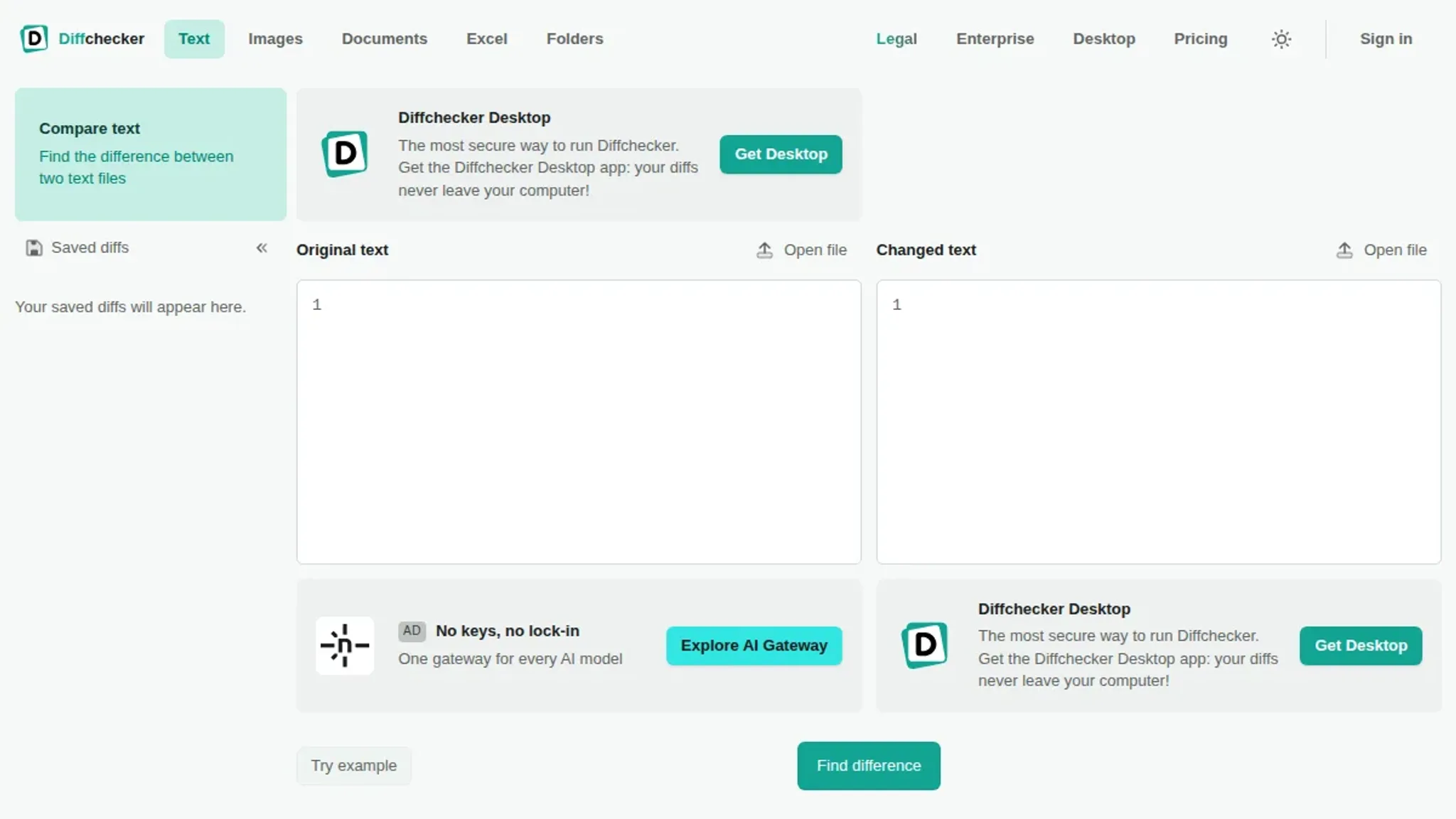Click the AI Gateway ad logo icon
This screenshot has width=1456, height=819.
(345, 646)
